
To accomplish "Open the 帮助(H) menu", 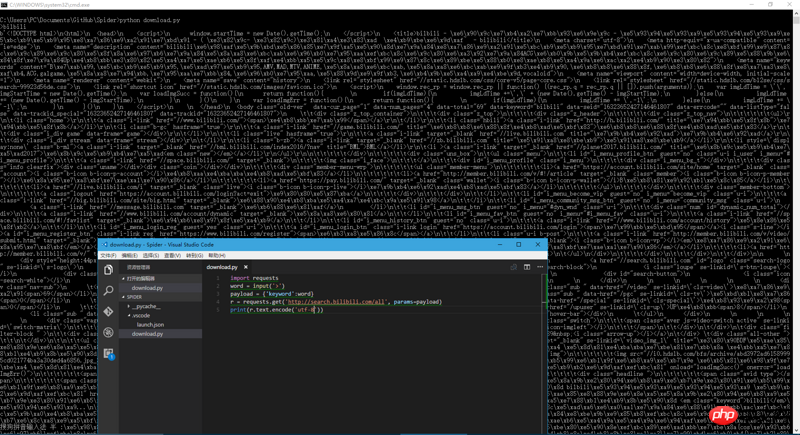I will coord(216,256).
